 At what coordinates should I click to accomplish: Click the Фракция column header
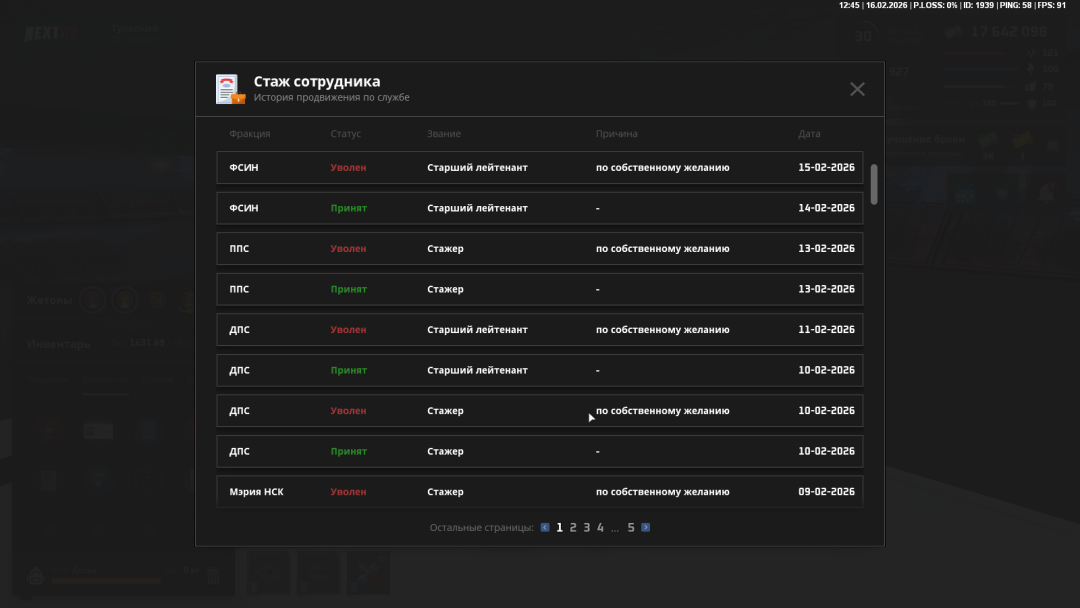point(249,134)
